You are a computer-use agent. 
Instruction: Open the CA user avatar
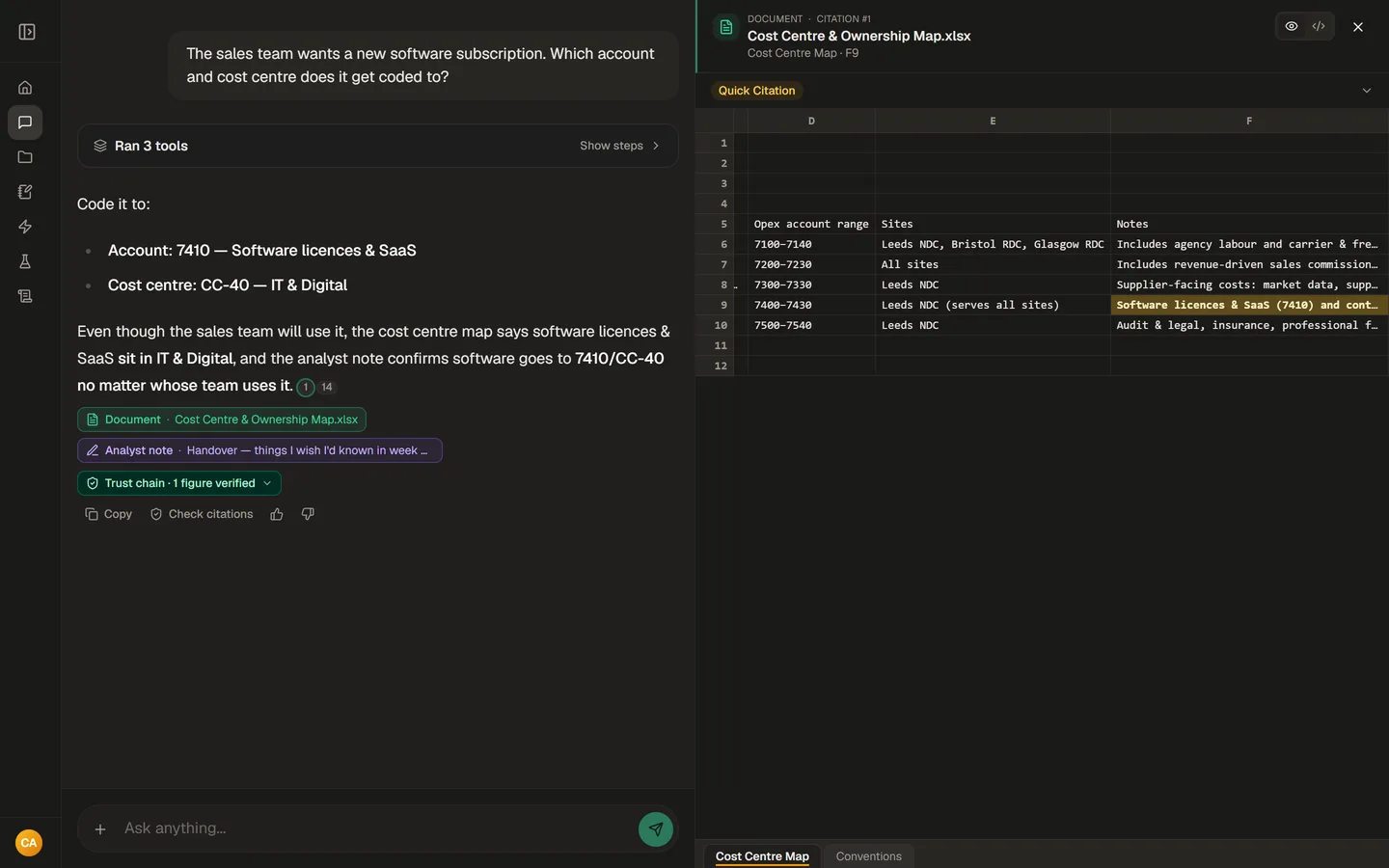coord(29,843)
